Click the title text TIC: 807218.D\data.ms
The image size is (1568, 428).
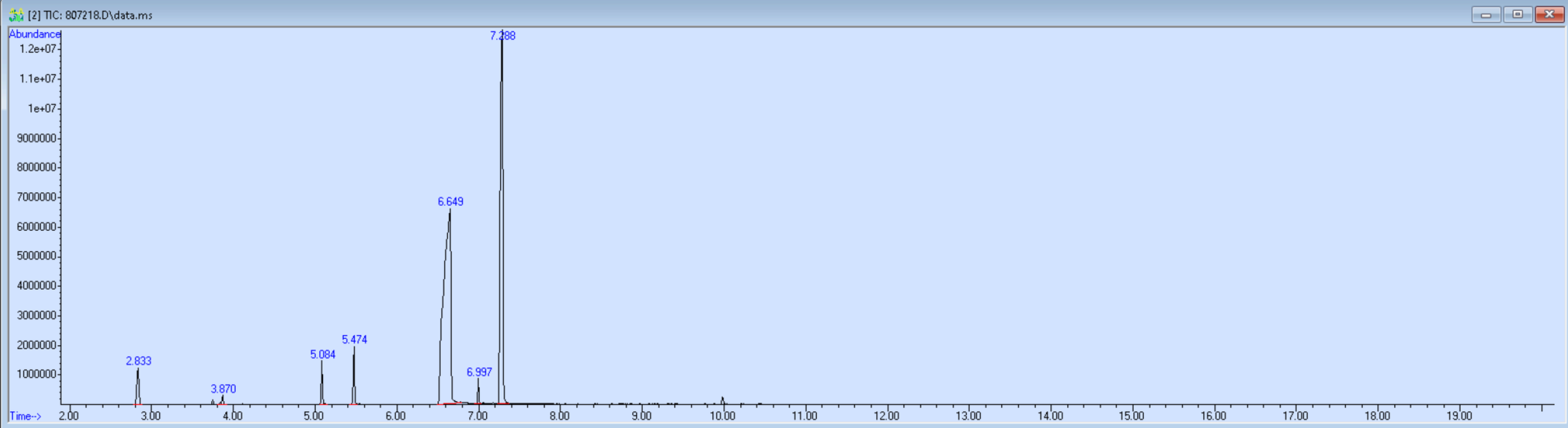coord(98,15)
